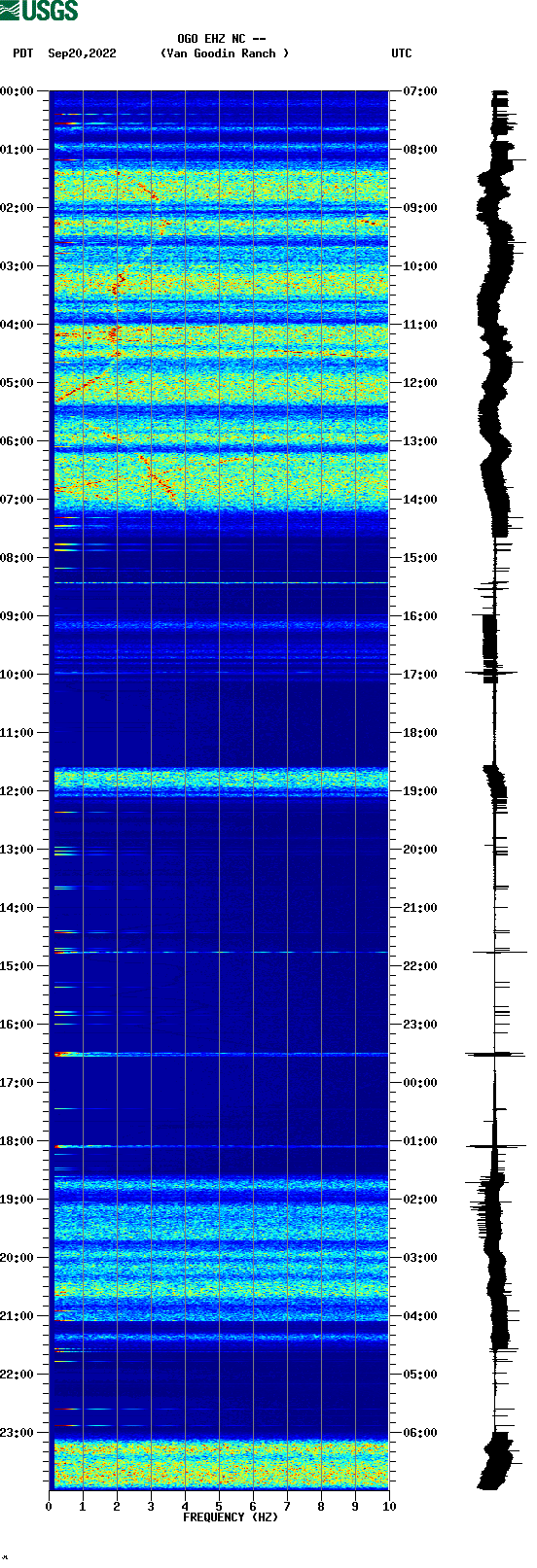The height and width of the screenshot is (1568, 537).
Task: Click the frequency axis tick label 8
Action: tap(321, 1507)
